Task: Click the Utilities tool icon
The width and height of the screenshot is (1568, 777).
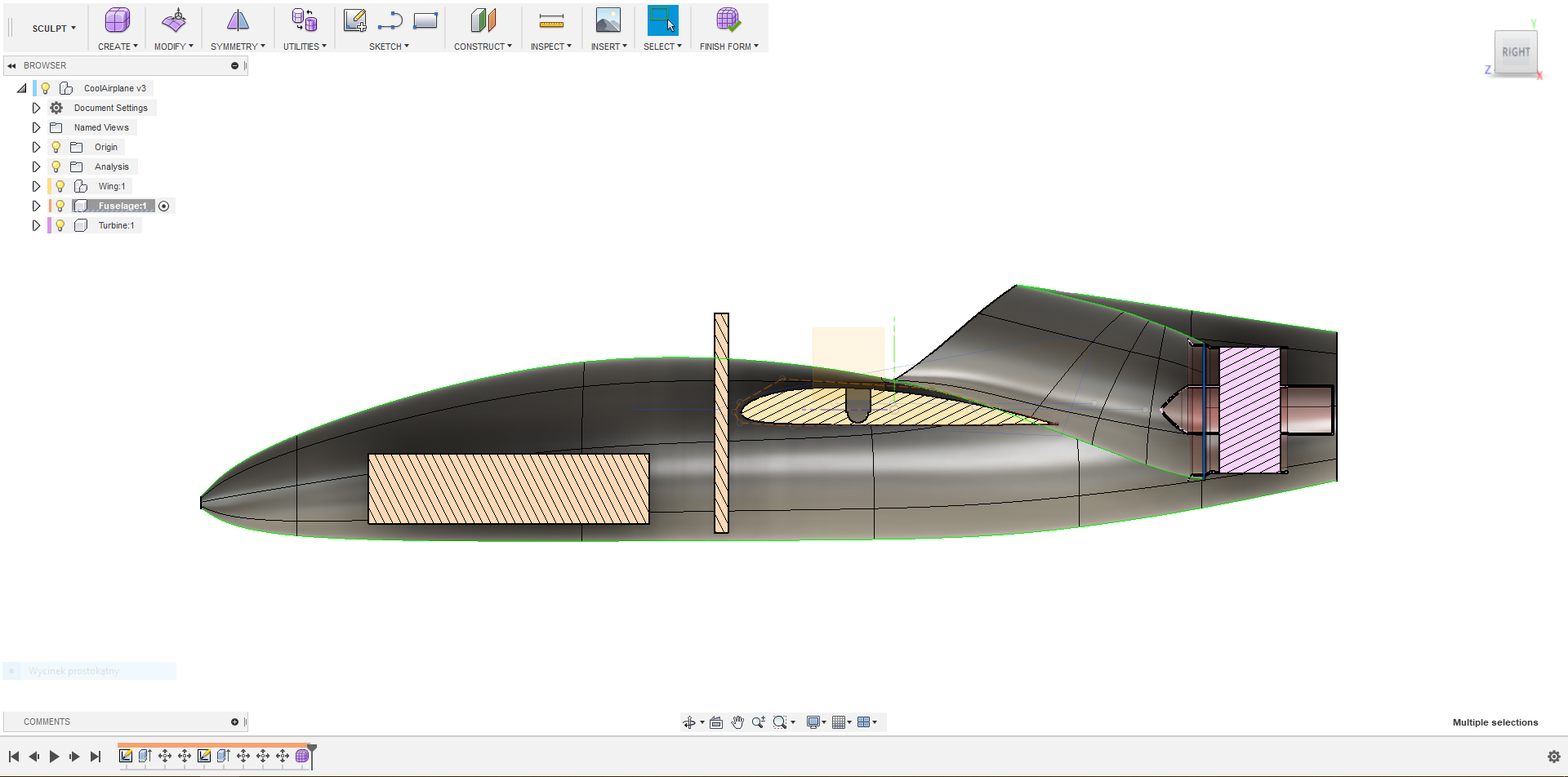Action: pos(305,20)
